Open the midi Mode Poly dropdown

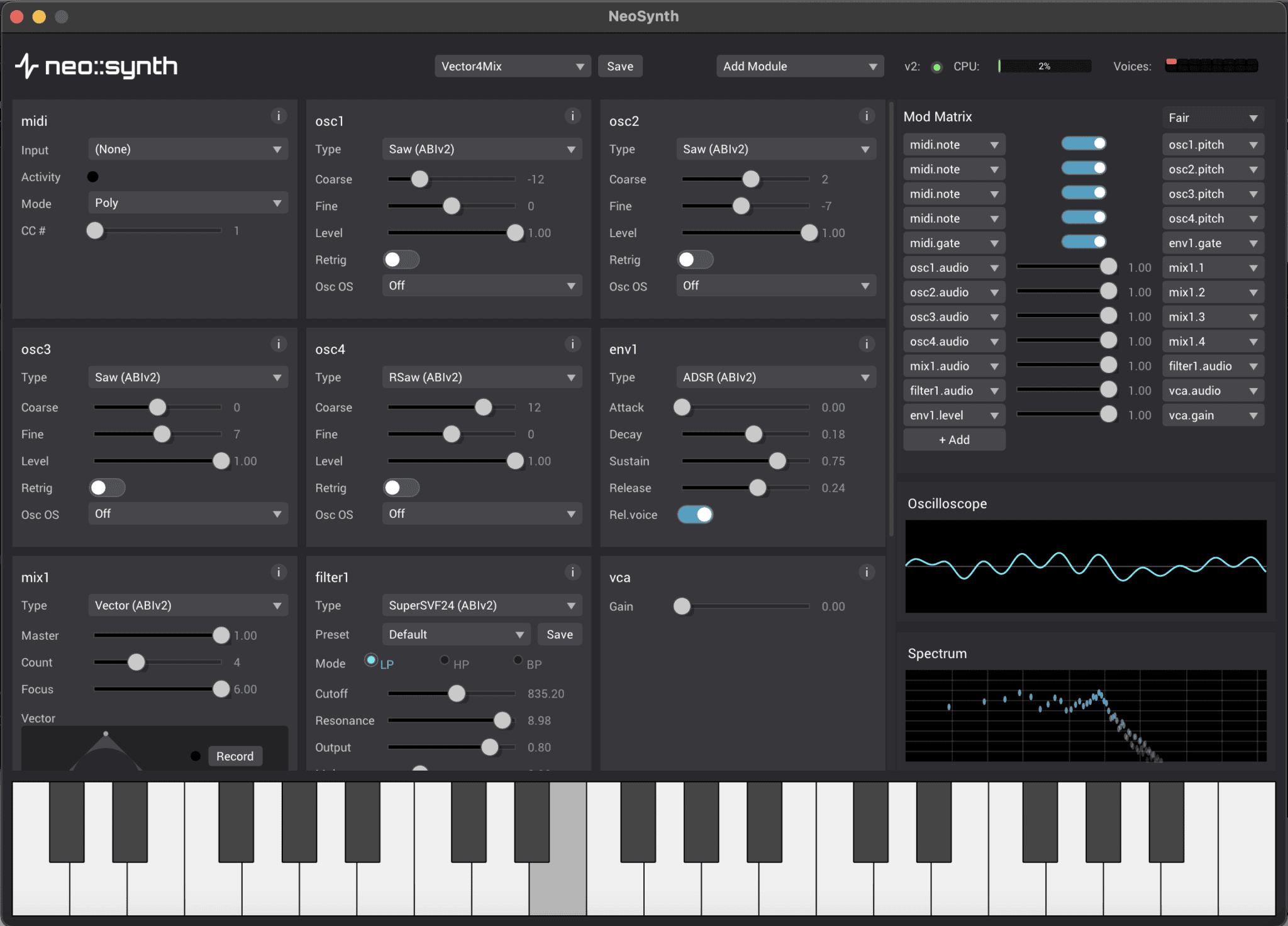[x=188, y=203]
